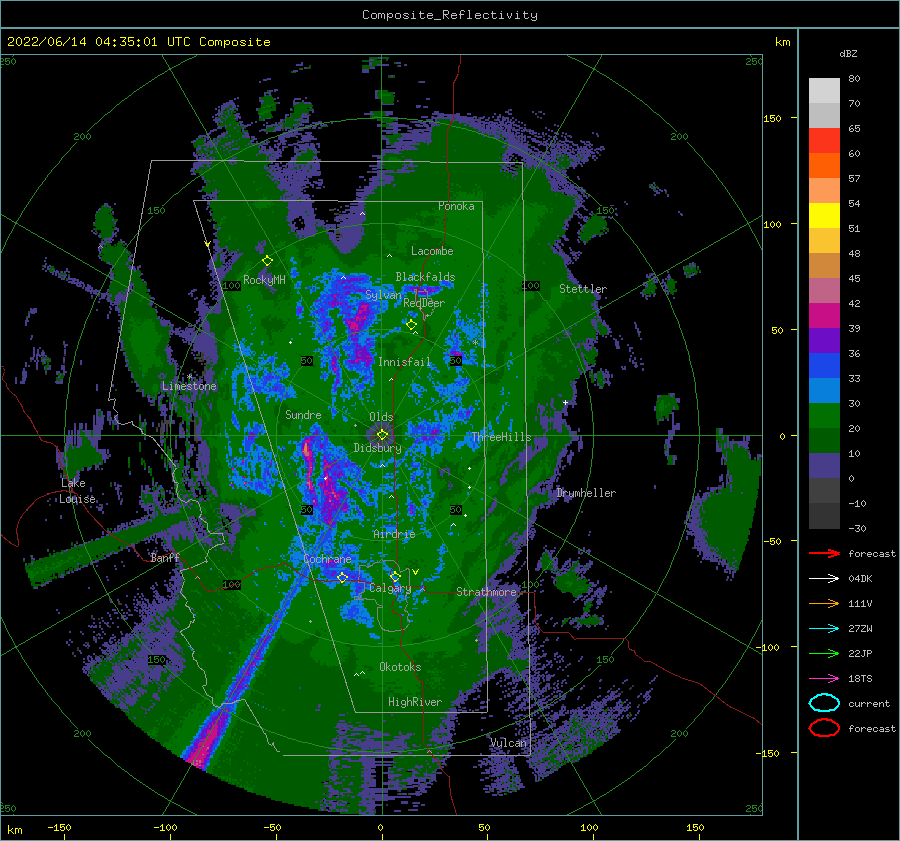Image resolution: width=900 pixels, height=841 pixels.
Task: Click the Banff label
Action: click(165, 558)
